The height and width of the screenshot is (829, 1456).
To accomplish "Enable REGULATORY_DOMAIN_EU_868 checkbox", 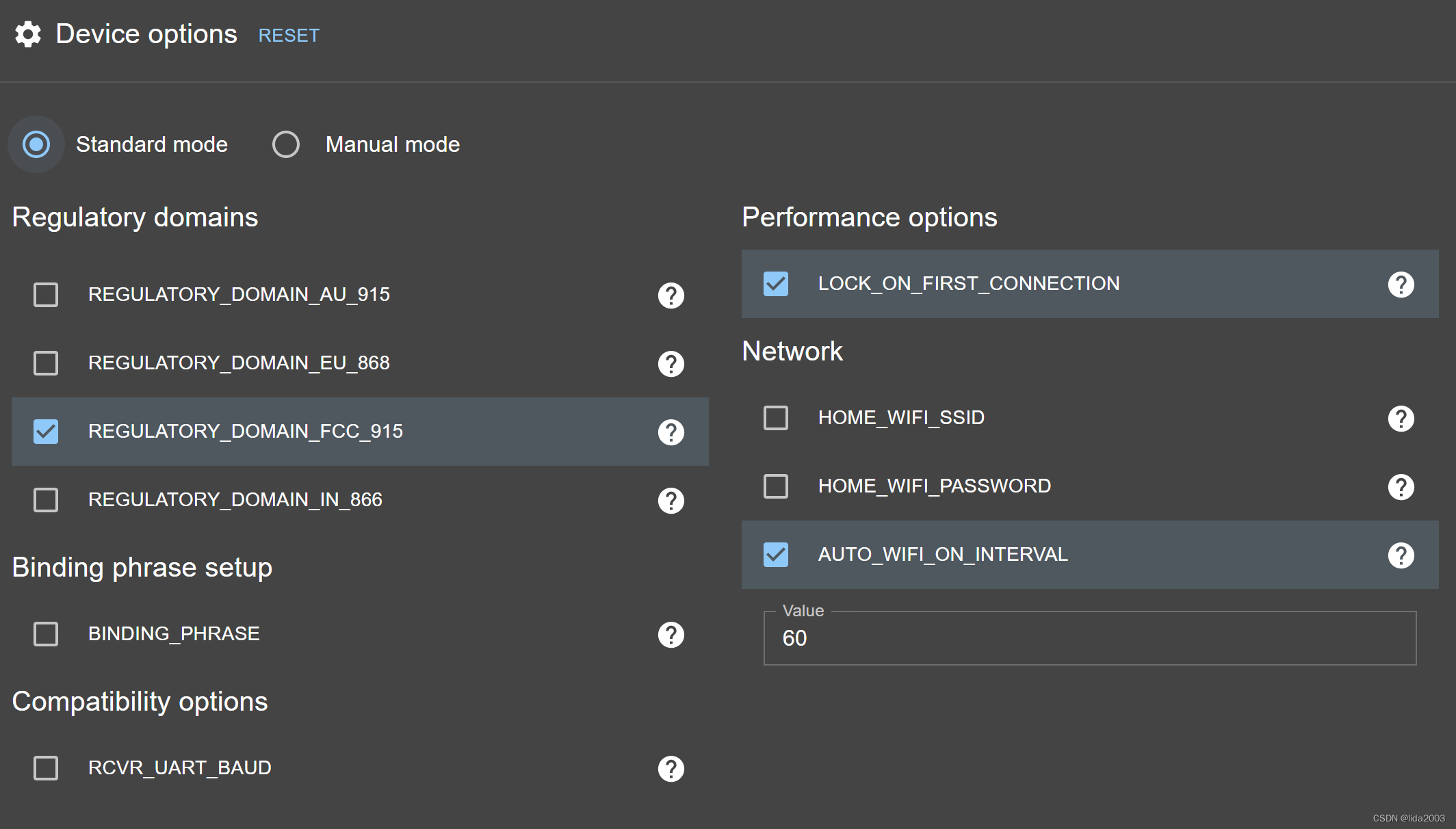I will [x=46, y=363].
